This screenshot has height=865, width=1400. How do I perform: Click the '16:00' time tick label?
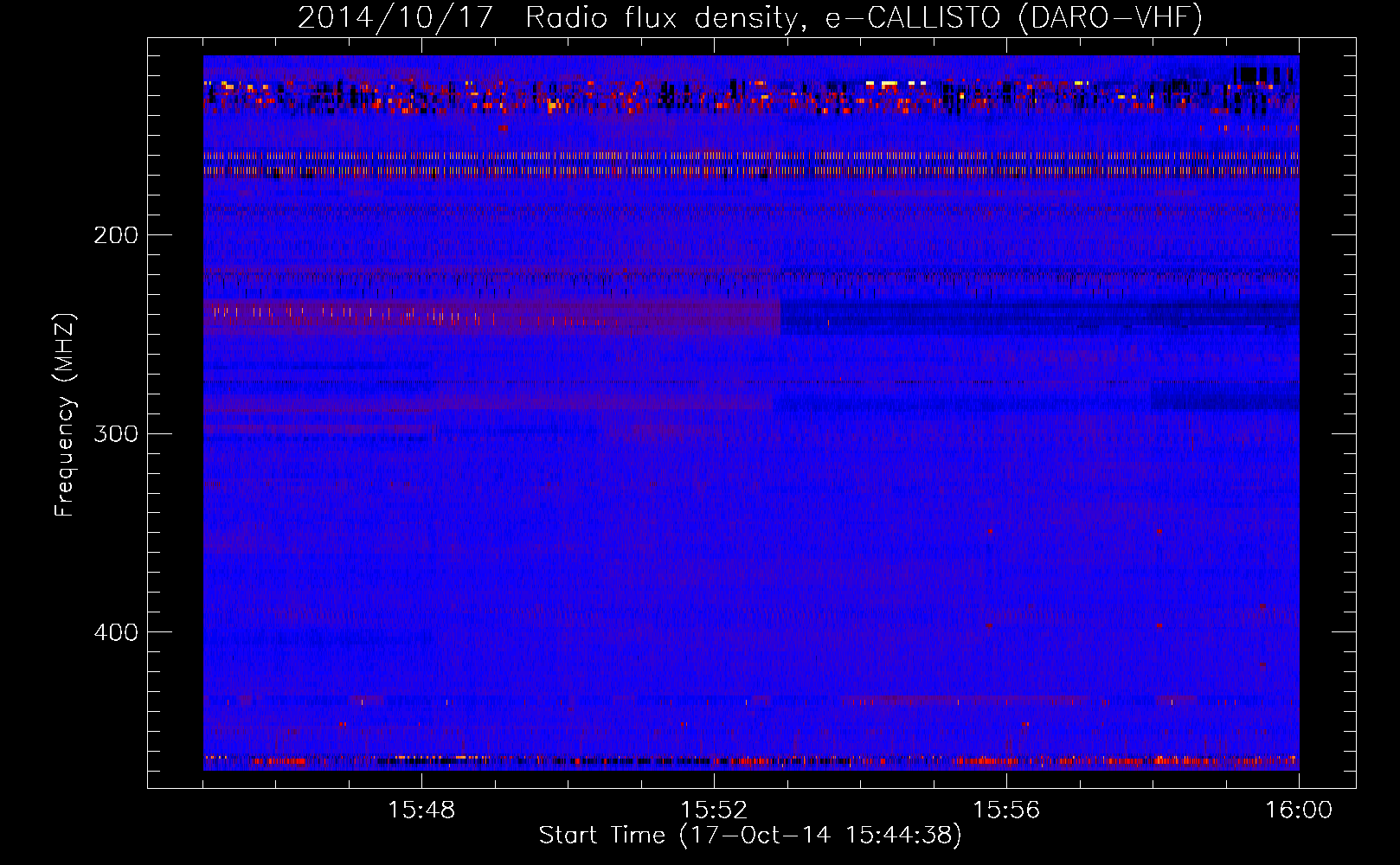pos(1299,811)
